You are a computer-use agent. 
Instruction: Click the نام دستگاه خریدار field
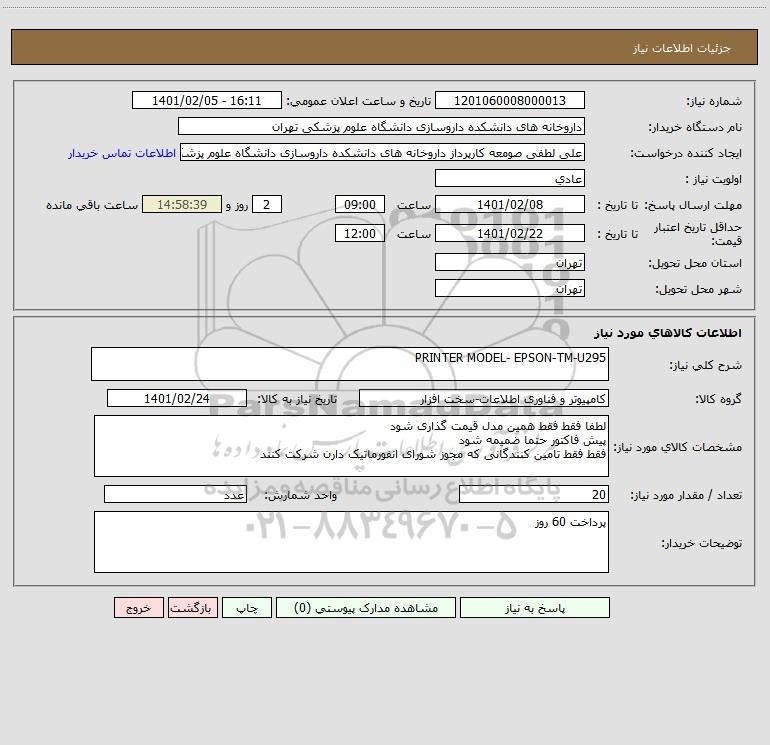click(381, 126)
